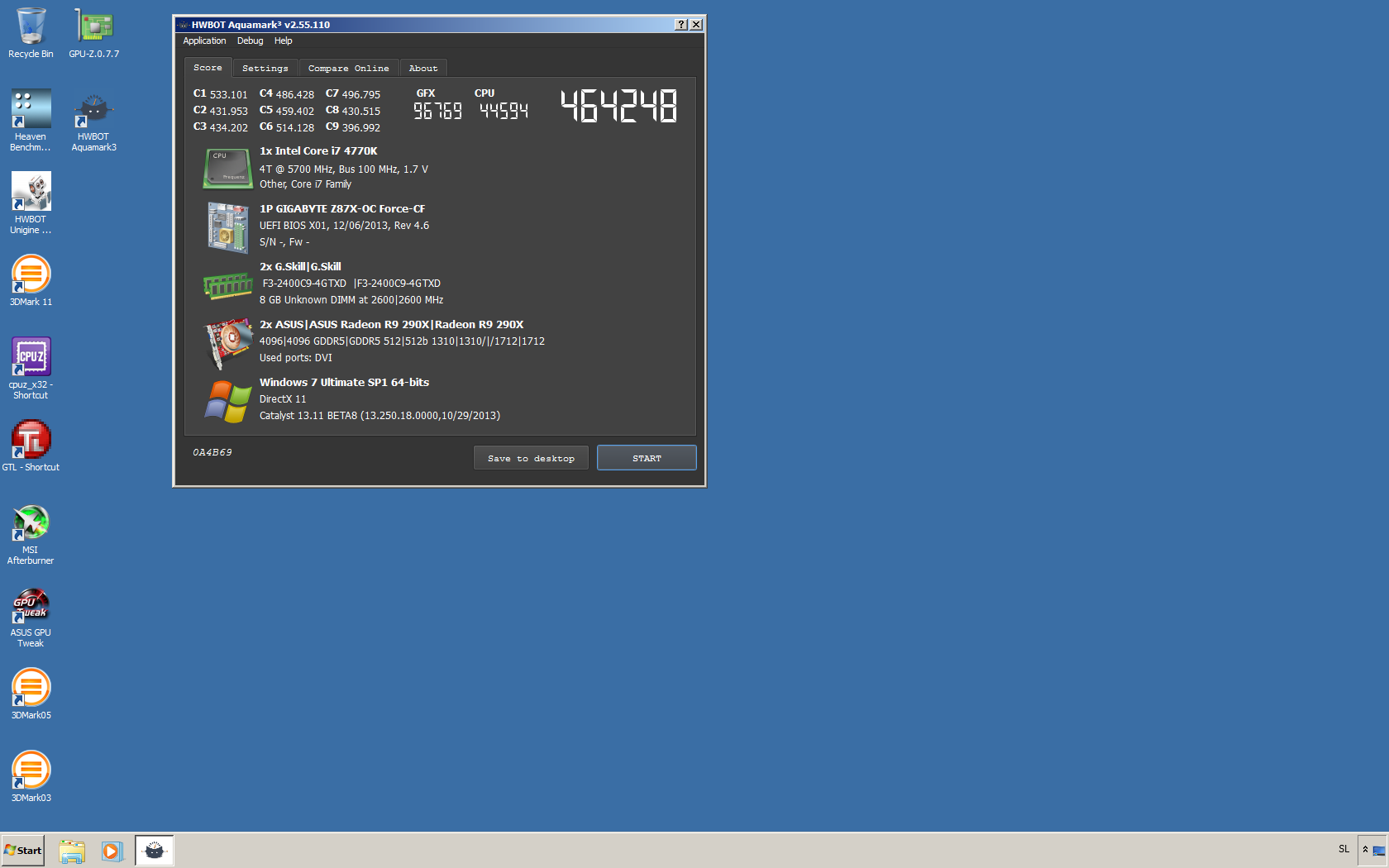
Task: Switch to the About tab
Action: point(422,69)
